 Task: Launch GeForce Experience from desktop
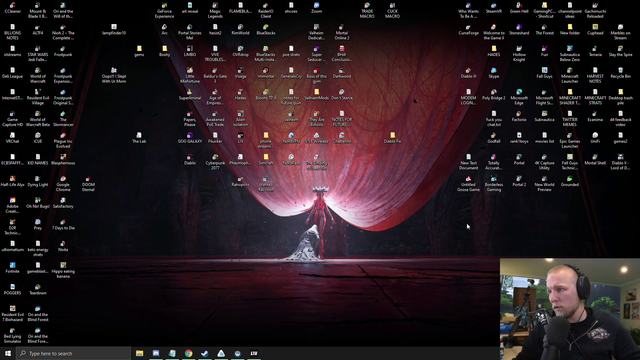[164, 11]
